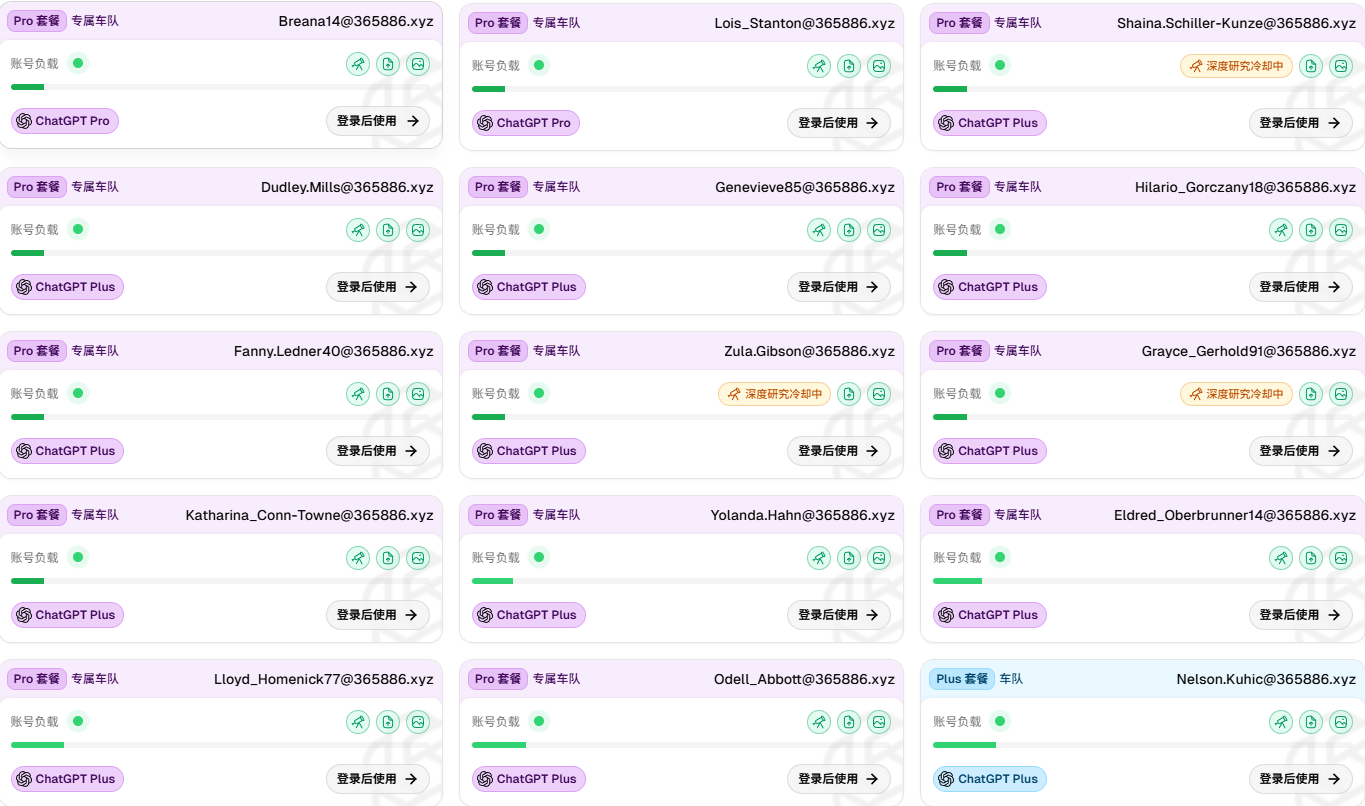Viewport: 1365px width, 806px height.
Task: Click the green load status dot on Breana14's card
Action: click(x=78, y=63)
